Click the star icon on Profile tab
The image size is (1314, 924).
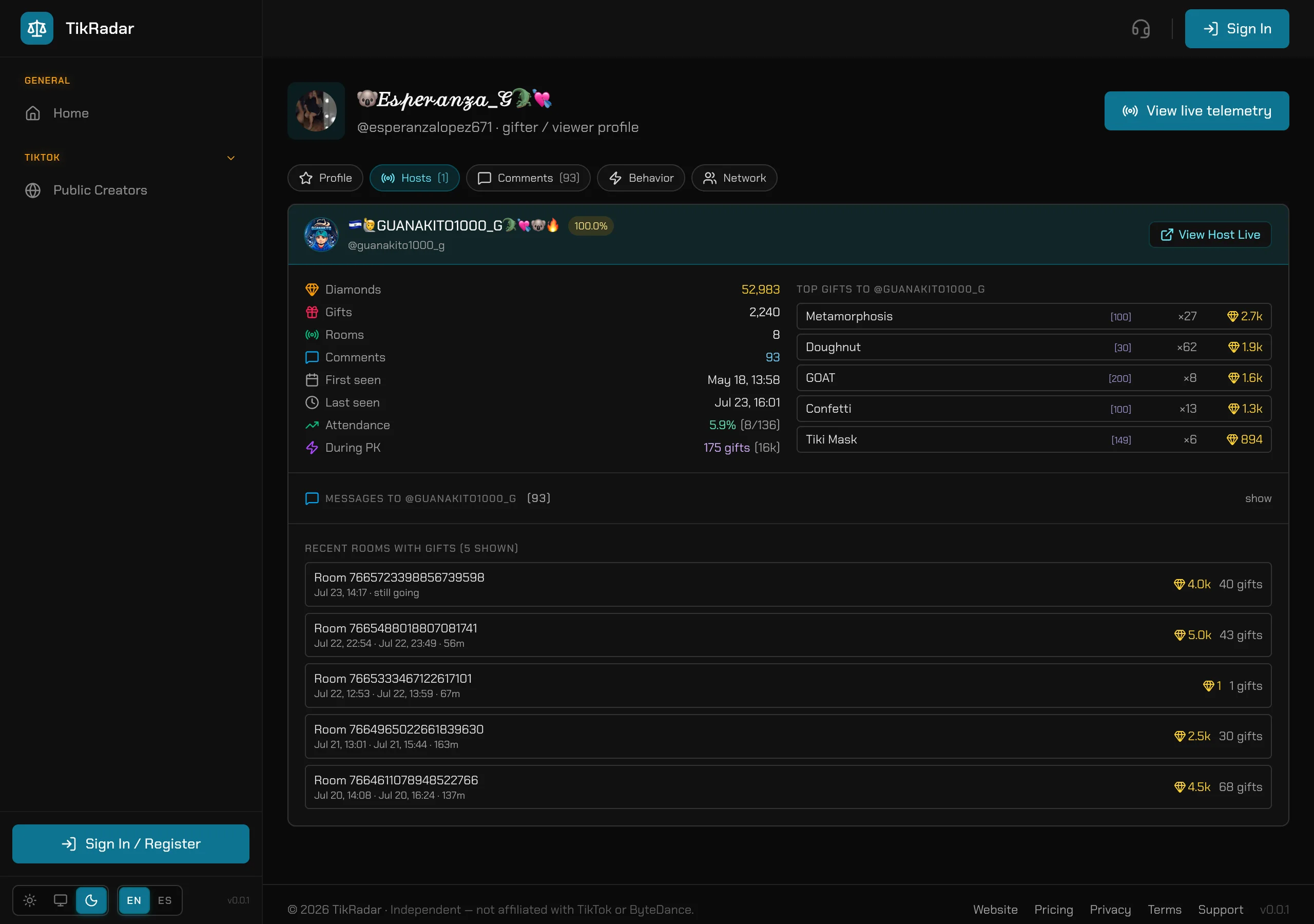click(305, 178)
